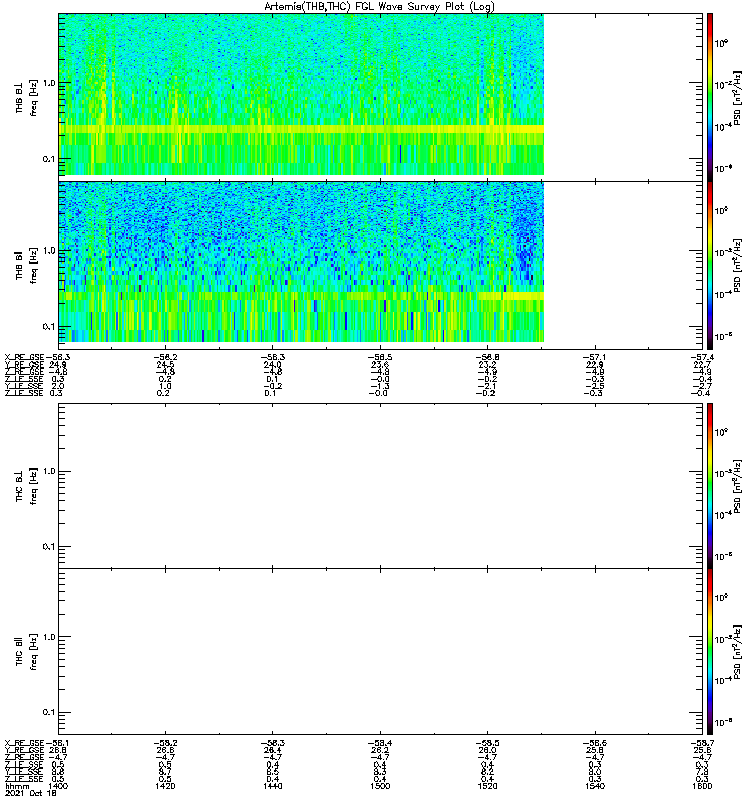Click the 10⁰ tick on the top color bar
The height and width of the screenshot is (800, 750).
click(x=721, y=43)
